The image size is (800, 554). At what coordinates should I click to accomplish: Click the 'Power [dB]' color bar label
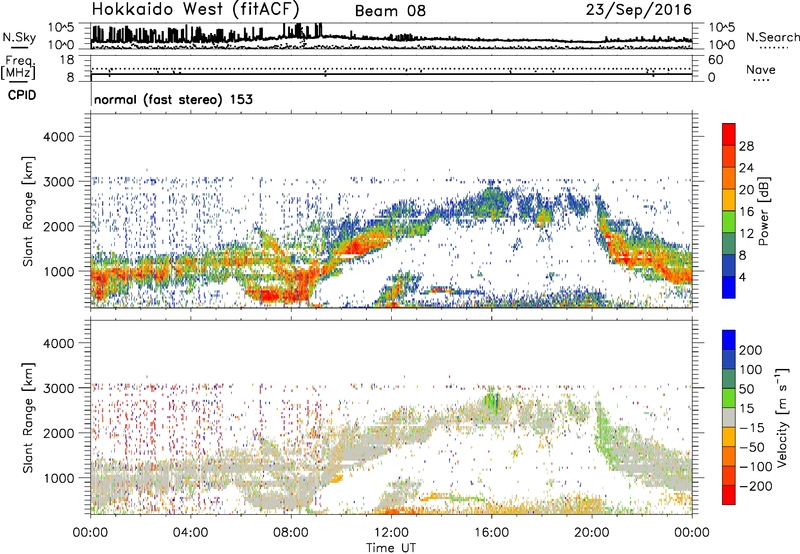763,211
